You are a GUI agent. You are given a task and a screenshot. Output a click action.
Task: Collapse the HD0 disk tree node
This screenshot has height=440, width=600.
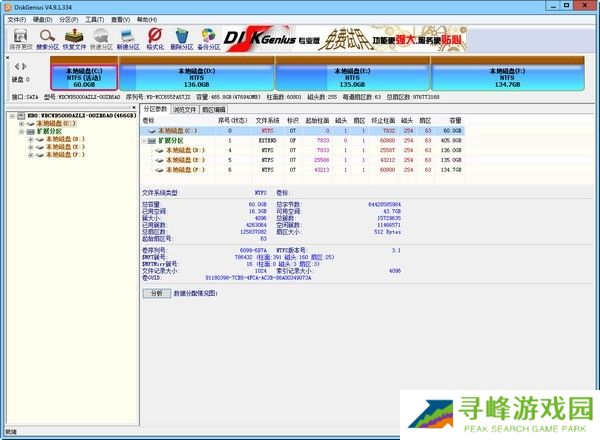click(13, 116)
